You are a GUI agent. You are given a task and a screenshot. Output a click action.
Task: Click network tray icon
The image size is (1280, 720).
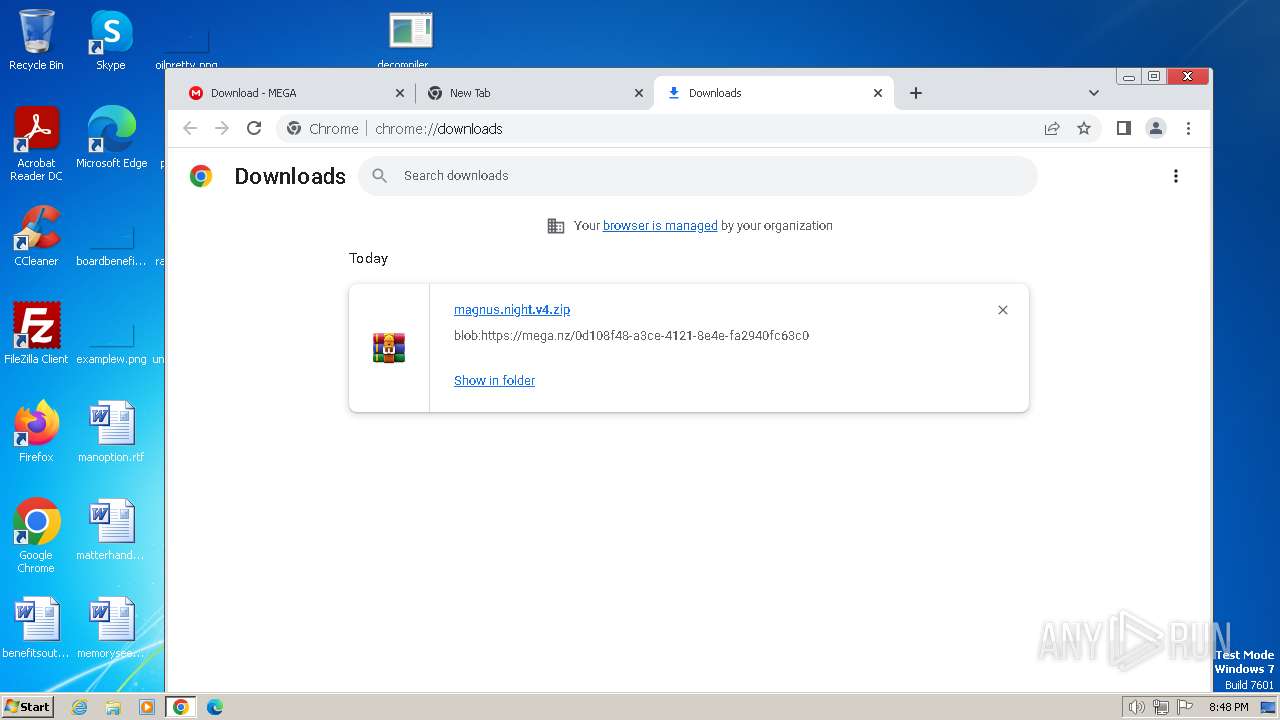(1161, 707)
